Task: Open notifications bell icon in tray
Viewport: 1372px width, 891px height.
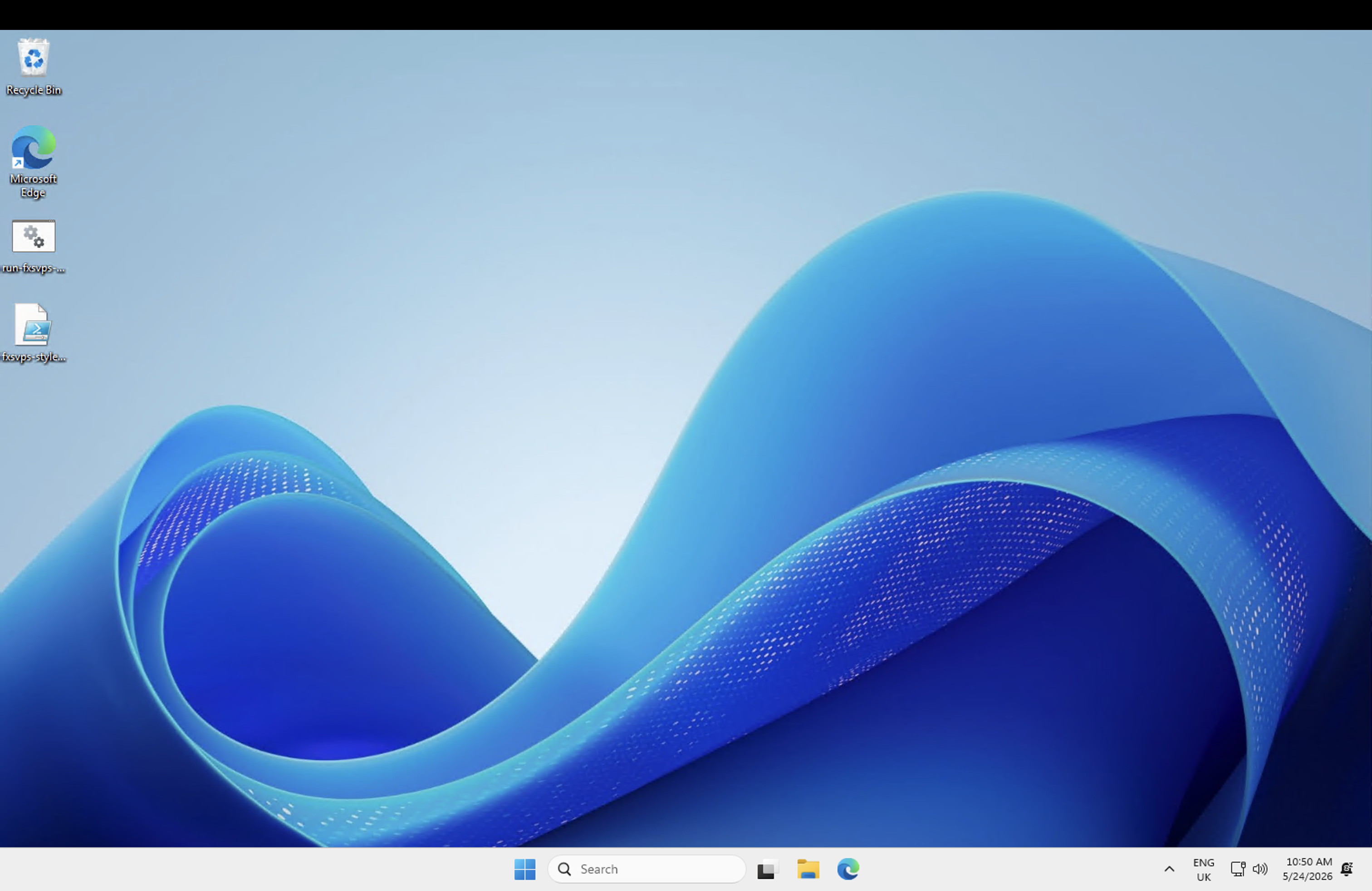Action: 1347,869
